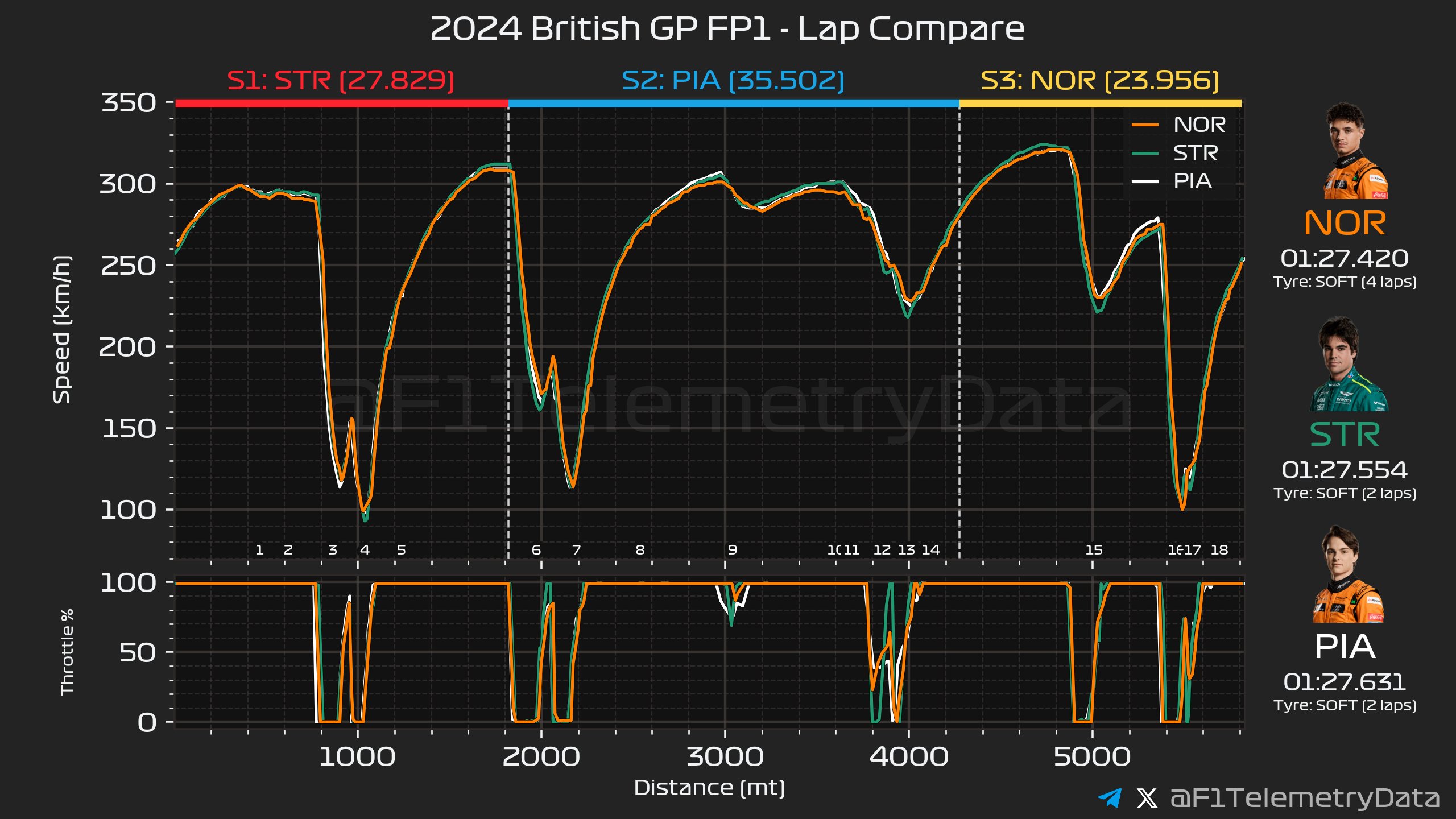Select the S3: NOR (23.956) label
This screenshot has height=819, width=1456.
1100,80
